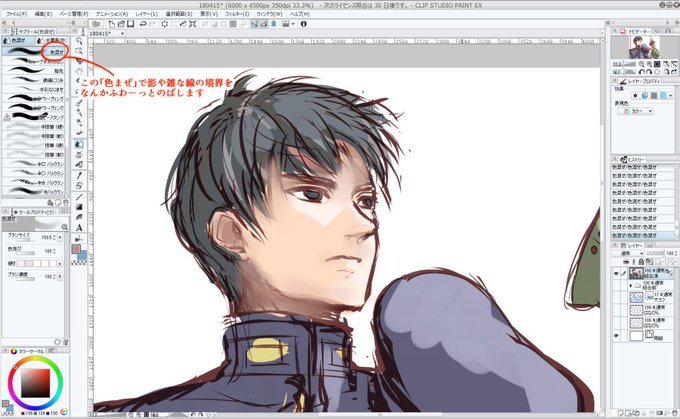680x419 pixels.
Task: Pick a color in the color wheel square
Action: 36,383
